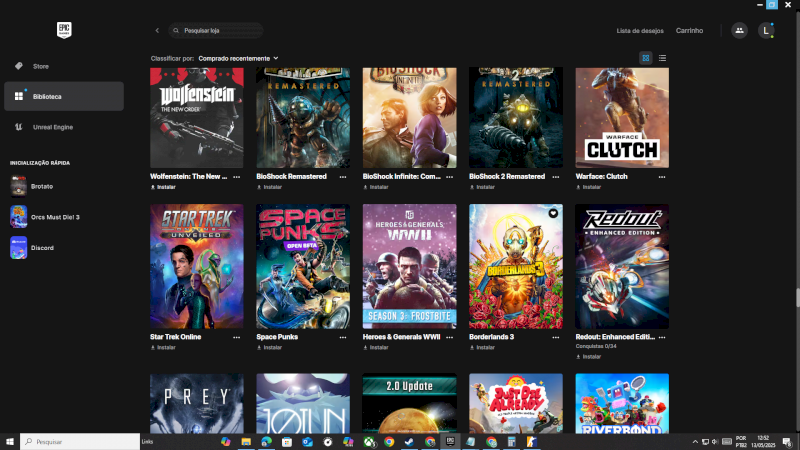Switch library to list view

(662, 58)
